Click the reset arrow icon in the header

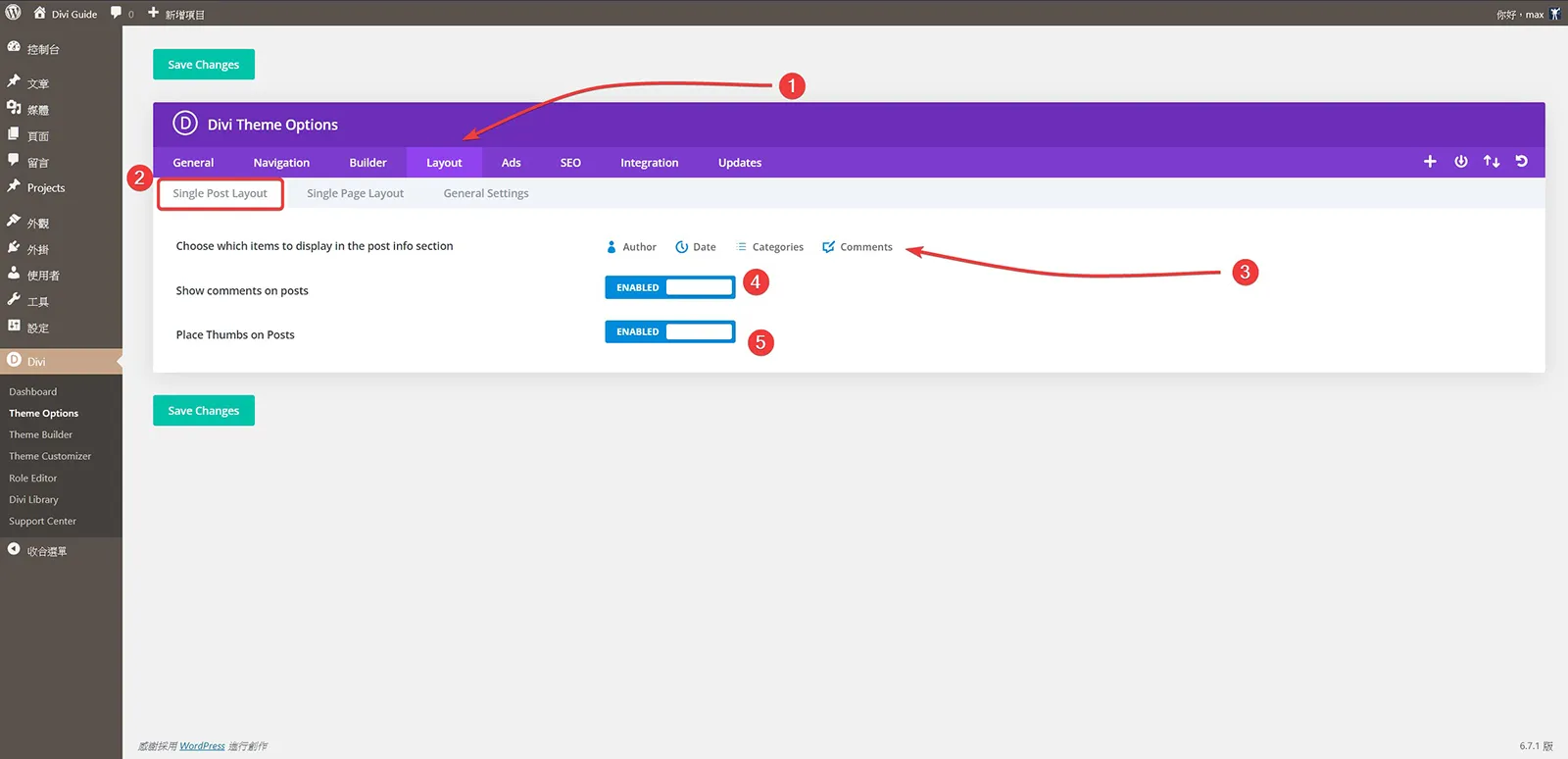[x=1522, y=162]
